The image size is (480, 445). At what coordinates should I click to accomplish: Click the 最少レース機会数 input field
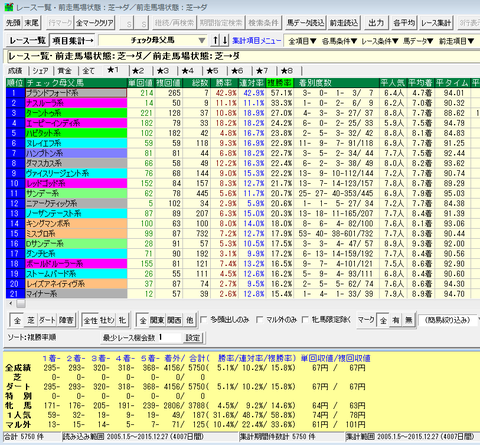pos(170,337)
